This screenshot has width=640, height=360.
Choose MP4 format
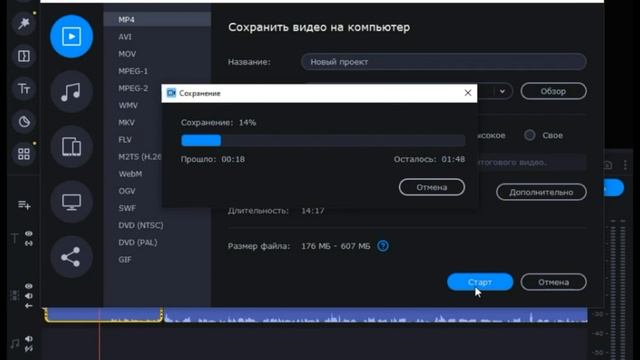tap(157, 20)
